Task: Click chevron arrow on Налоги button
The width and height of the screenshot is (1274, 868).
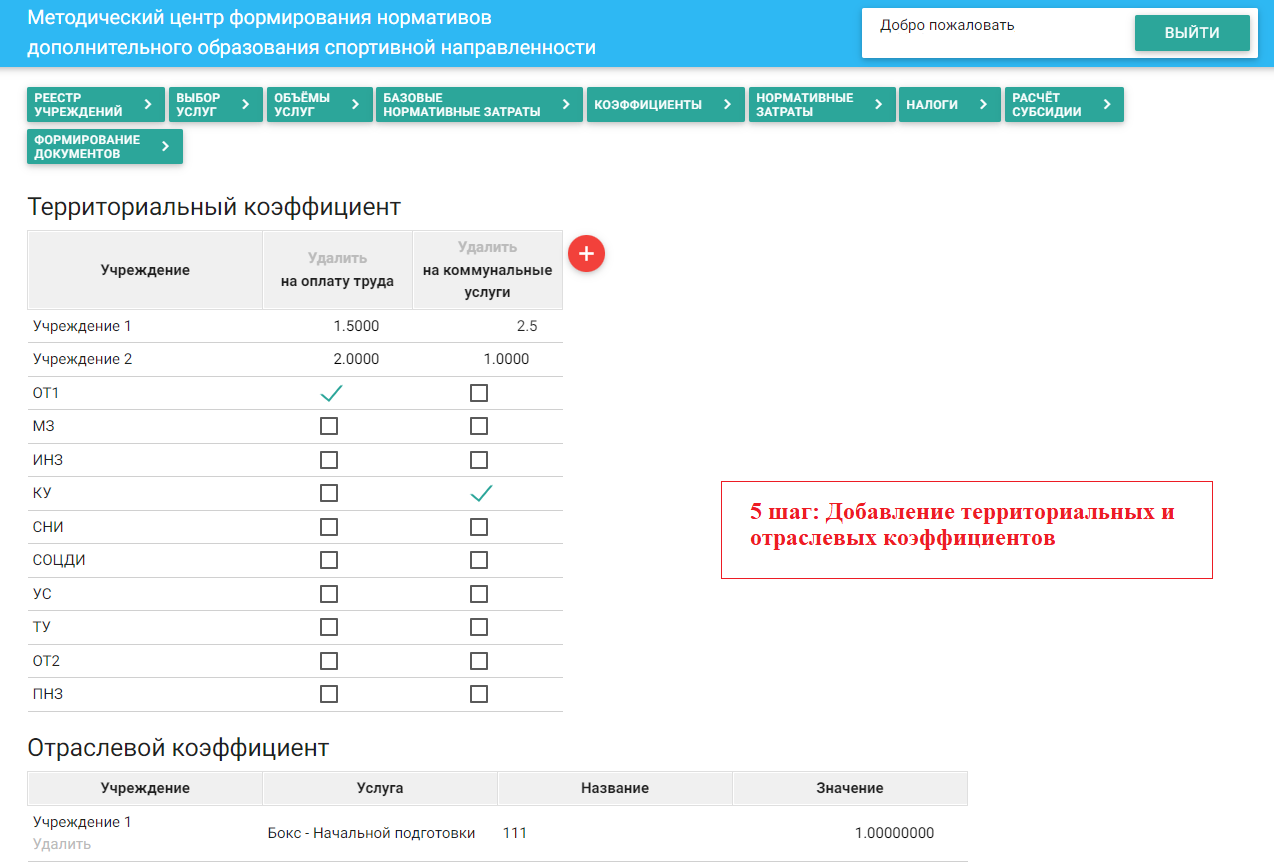Action: click(983, 105)
